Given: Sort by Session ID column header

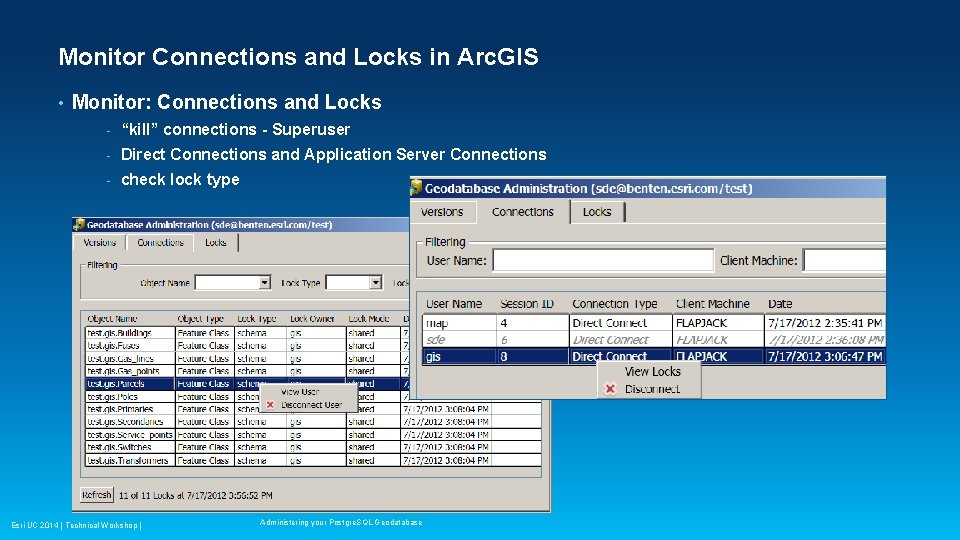Looking at the screenshot, I should (527, 304).
